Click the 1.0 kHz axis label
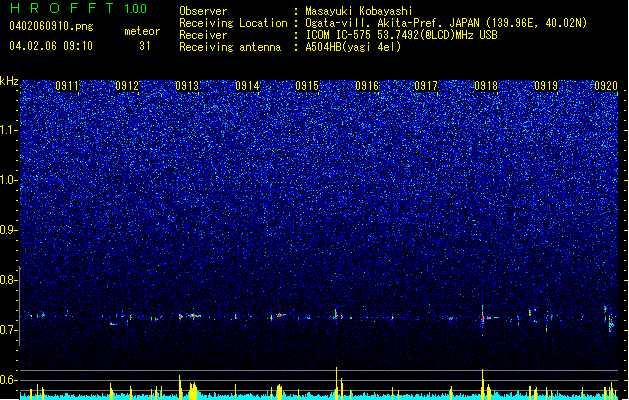 coord(9,180)
